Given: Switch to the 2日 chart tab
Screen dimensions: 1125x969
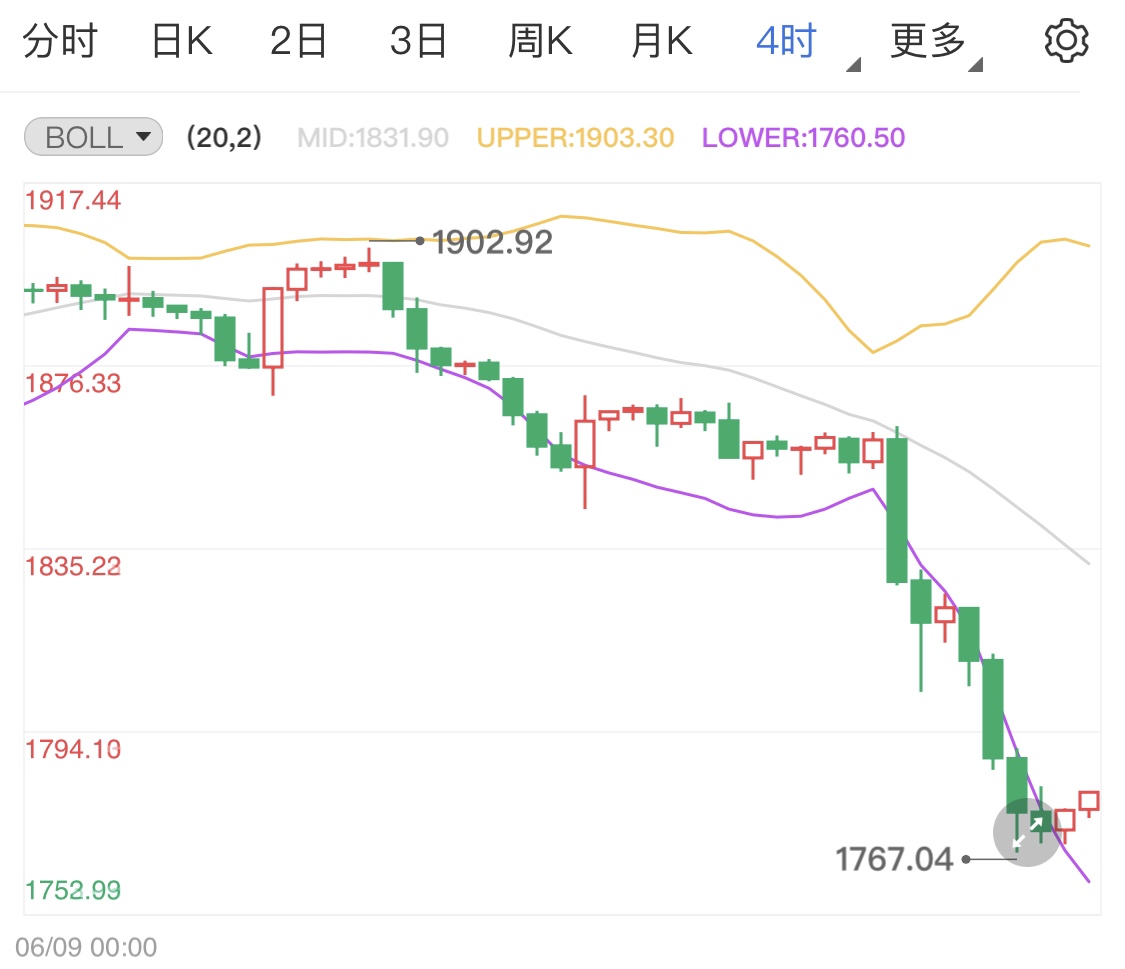Looking at the screenshot, I should pyautogui.click(x=298, y=41).
